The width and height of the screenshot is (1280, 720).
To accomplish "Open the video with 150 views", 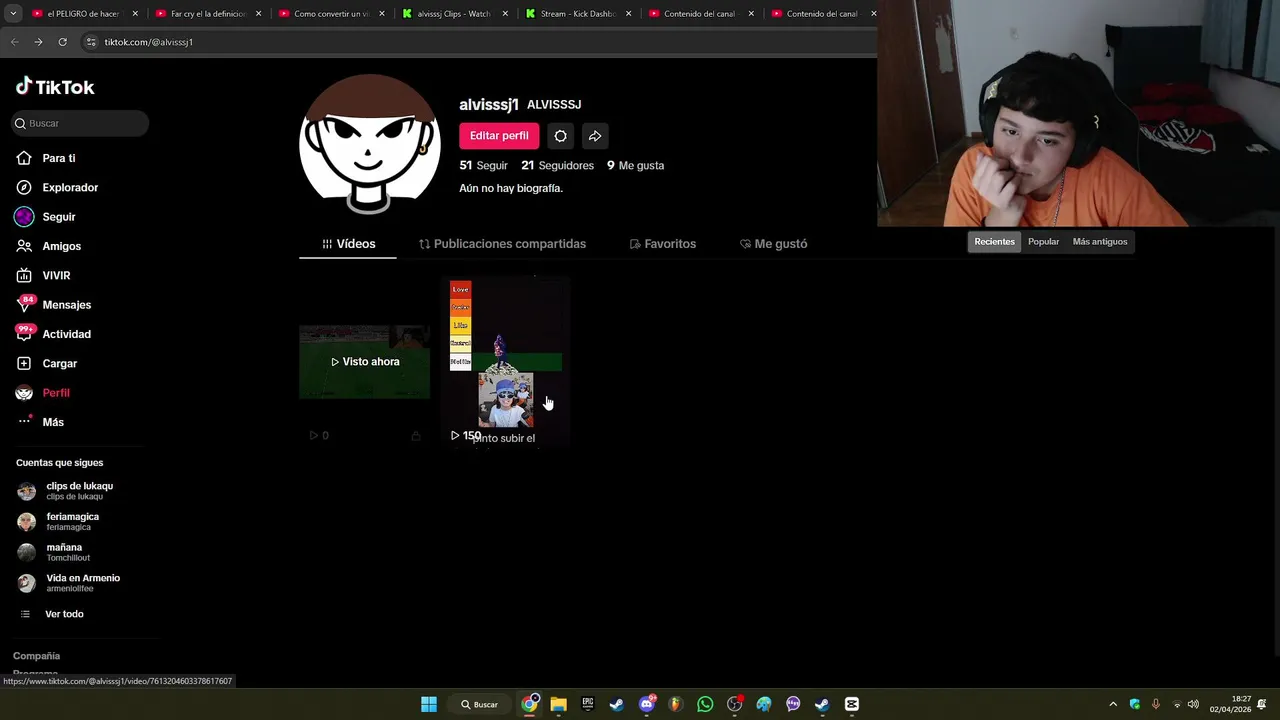I will click(505, 362).
